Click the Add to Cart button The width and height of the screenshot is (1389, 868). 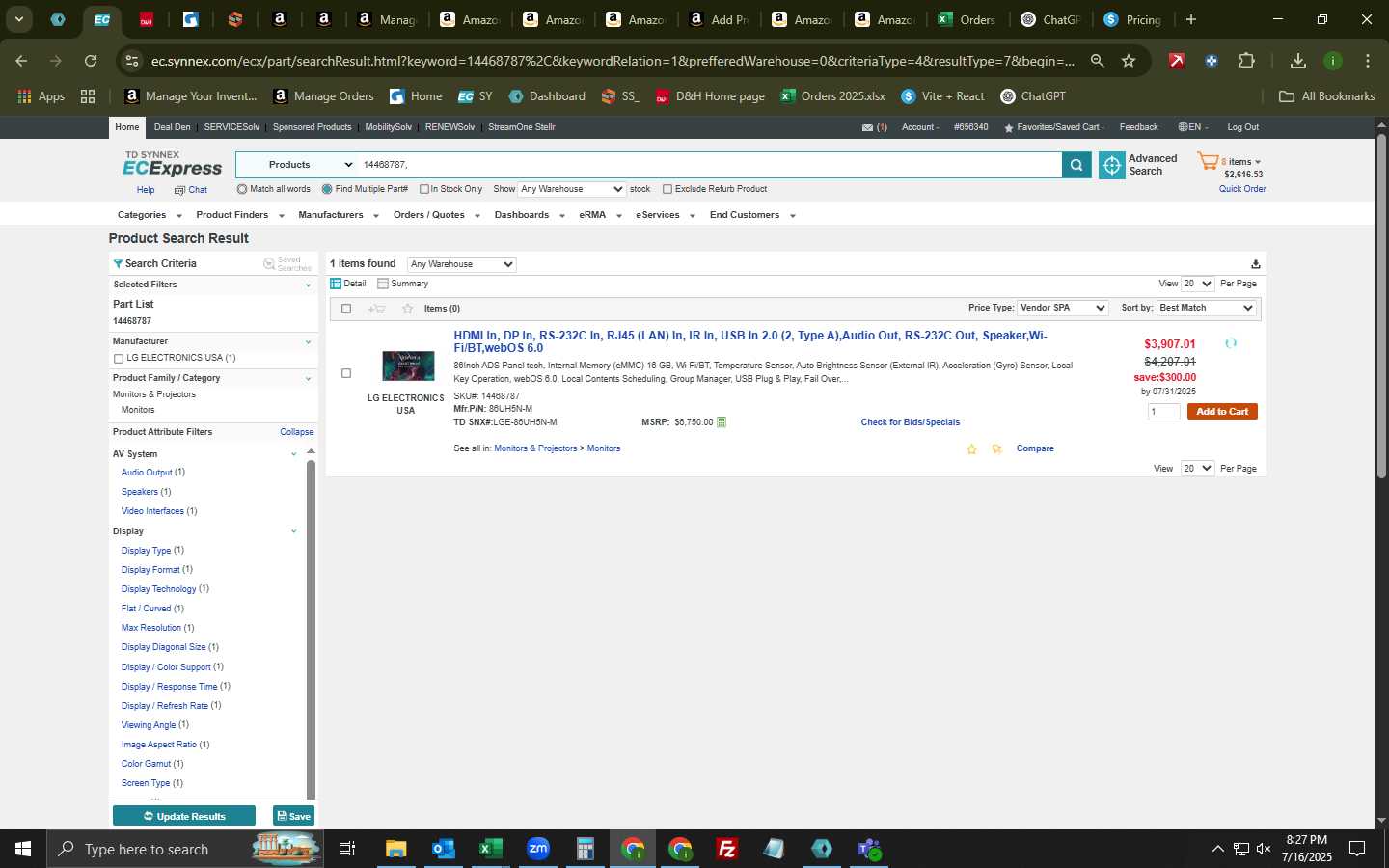[x=1222, y=412]
